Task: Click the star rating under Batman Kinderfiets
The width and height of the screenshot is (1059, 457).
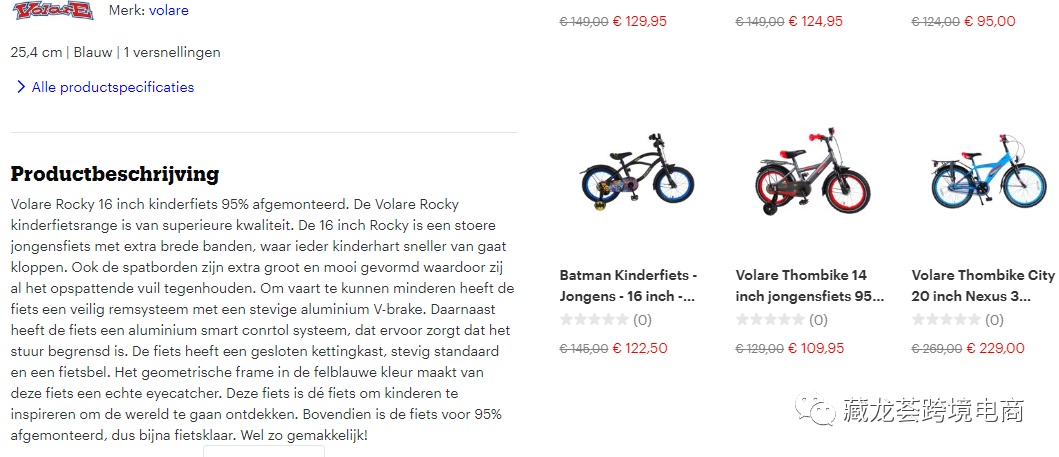Action: (594, 320)
